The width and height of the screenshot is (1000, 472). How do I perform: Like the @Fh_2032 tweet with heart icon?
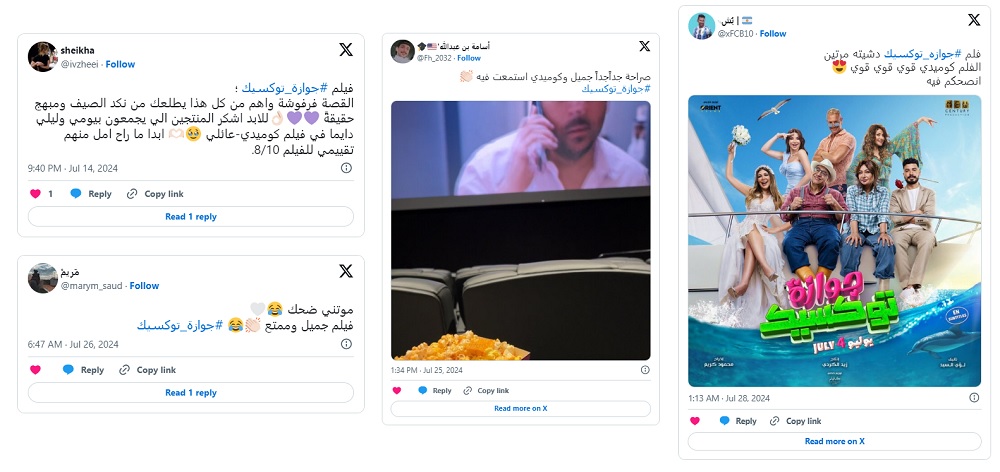[x=397, y=390]
